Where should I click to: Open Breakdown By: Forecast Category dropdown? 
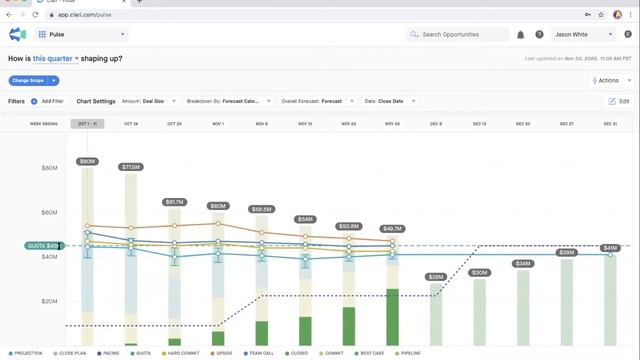pos(229,101)
